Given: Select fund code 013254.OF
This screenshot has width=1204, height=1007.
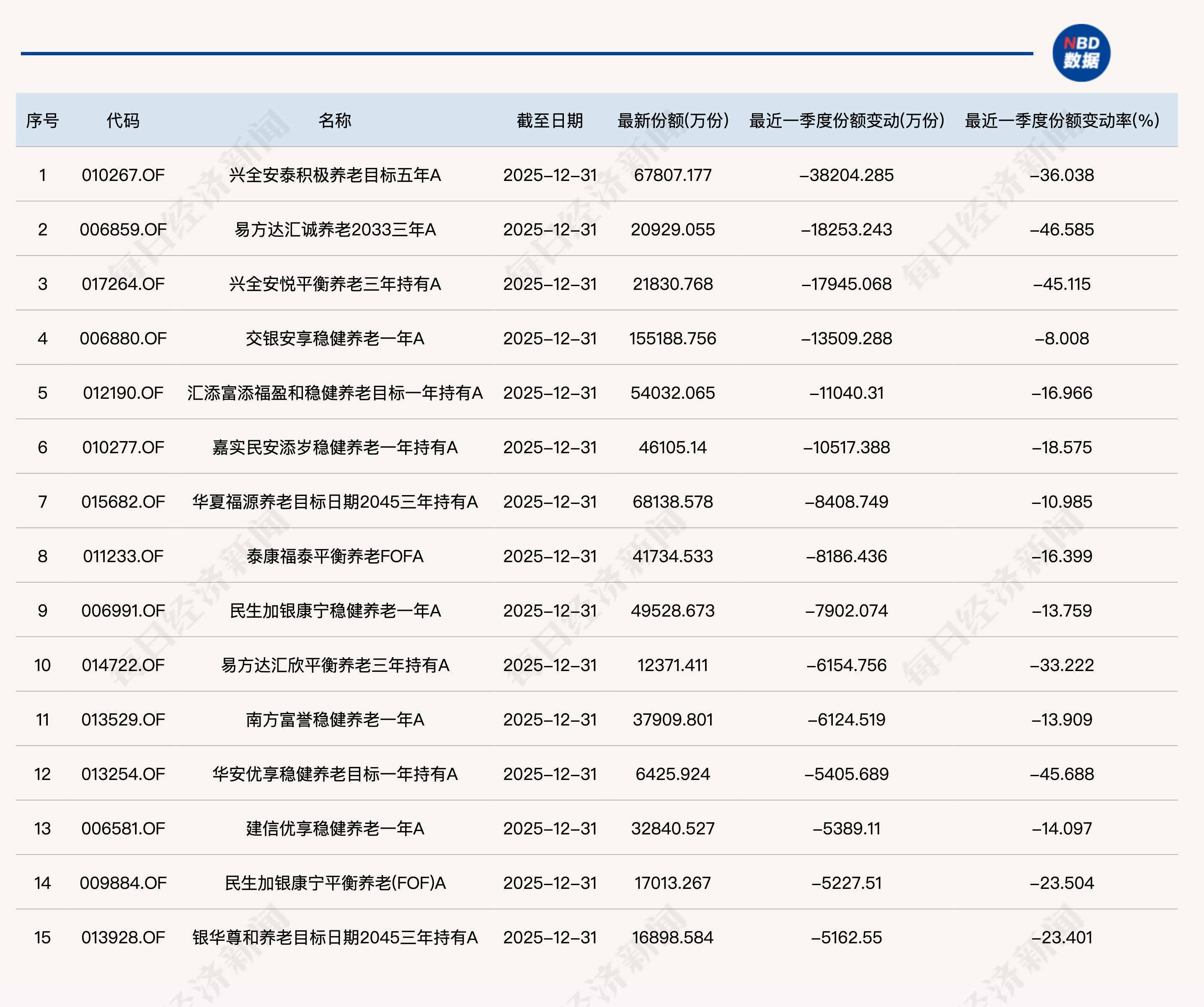Looking at the screenshot, I should point(123,774).
